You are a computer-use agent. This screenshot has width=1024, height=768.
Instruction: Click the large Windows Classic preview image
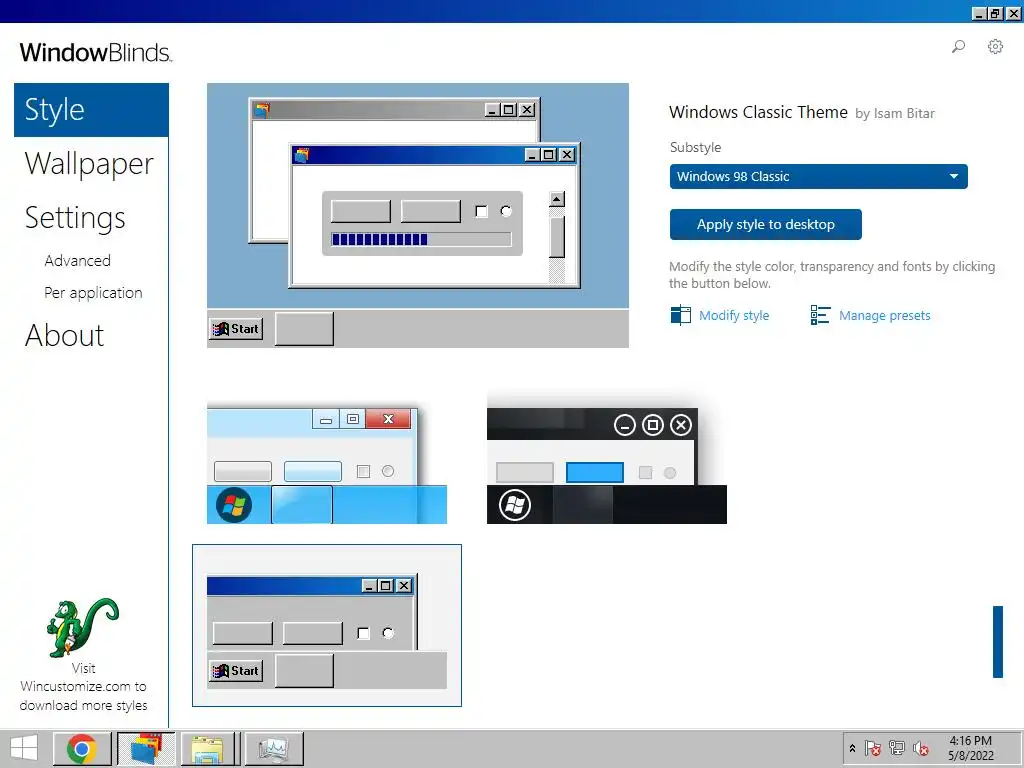click(418, 216)
